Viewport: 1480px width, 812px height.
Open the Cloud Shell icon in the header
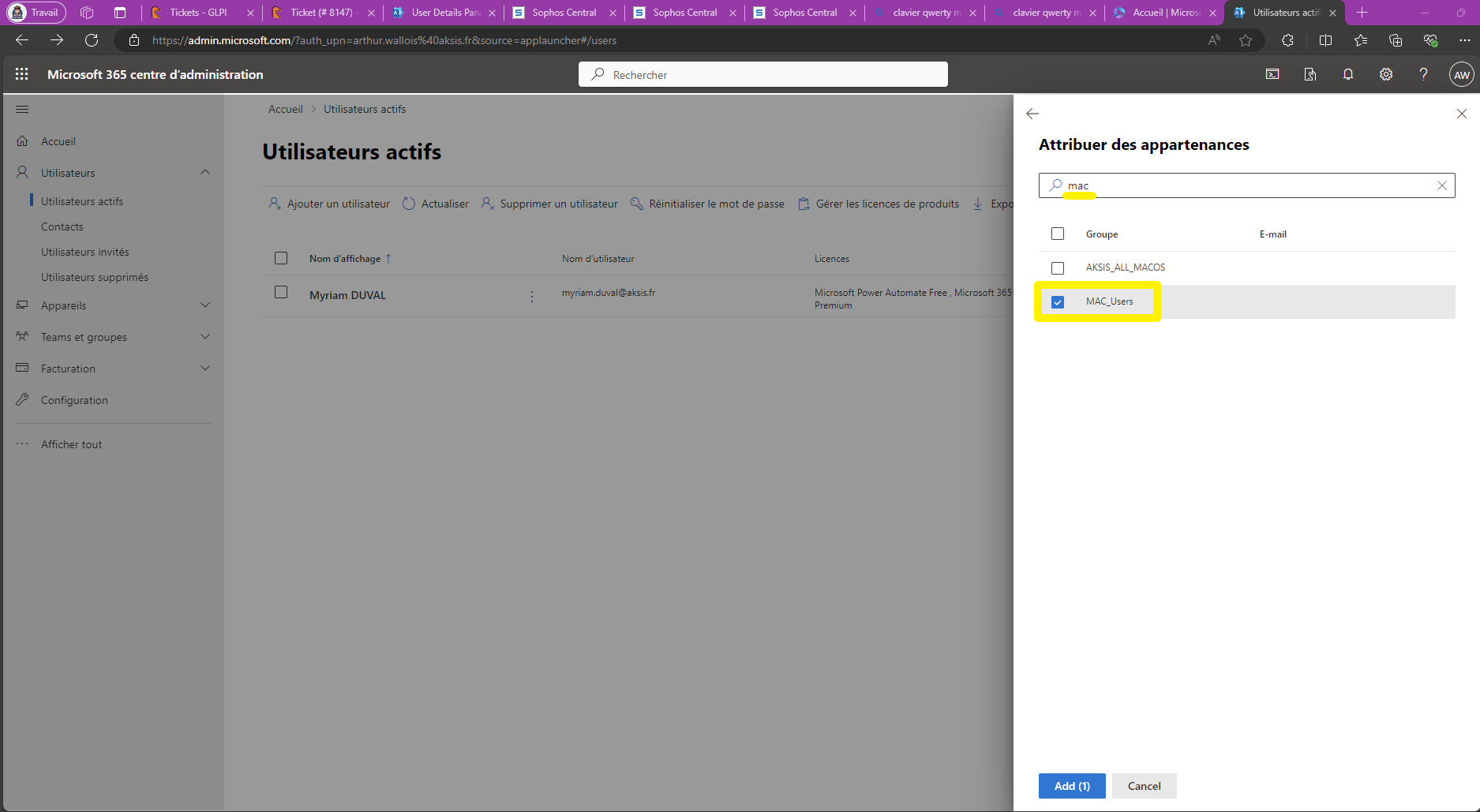[x=1272, y=74]
